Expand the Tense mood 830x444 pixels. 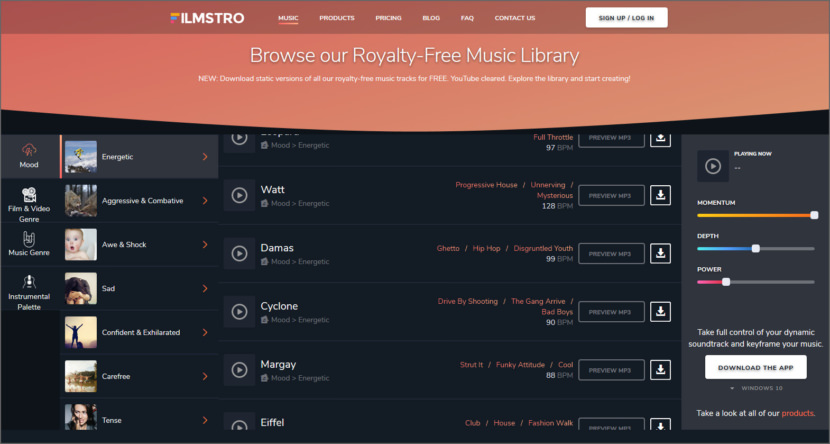[x=205, y=420]
